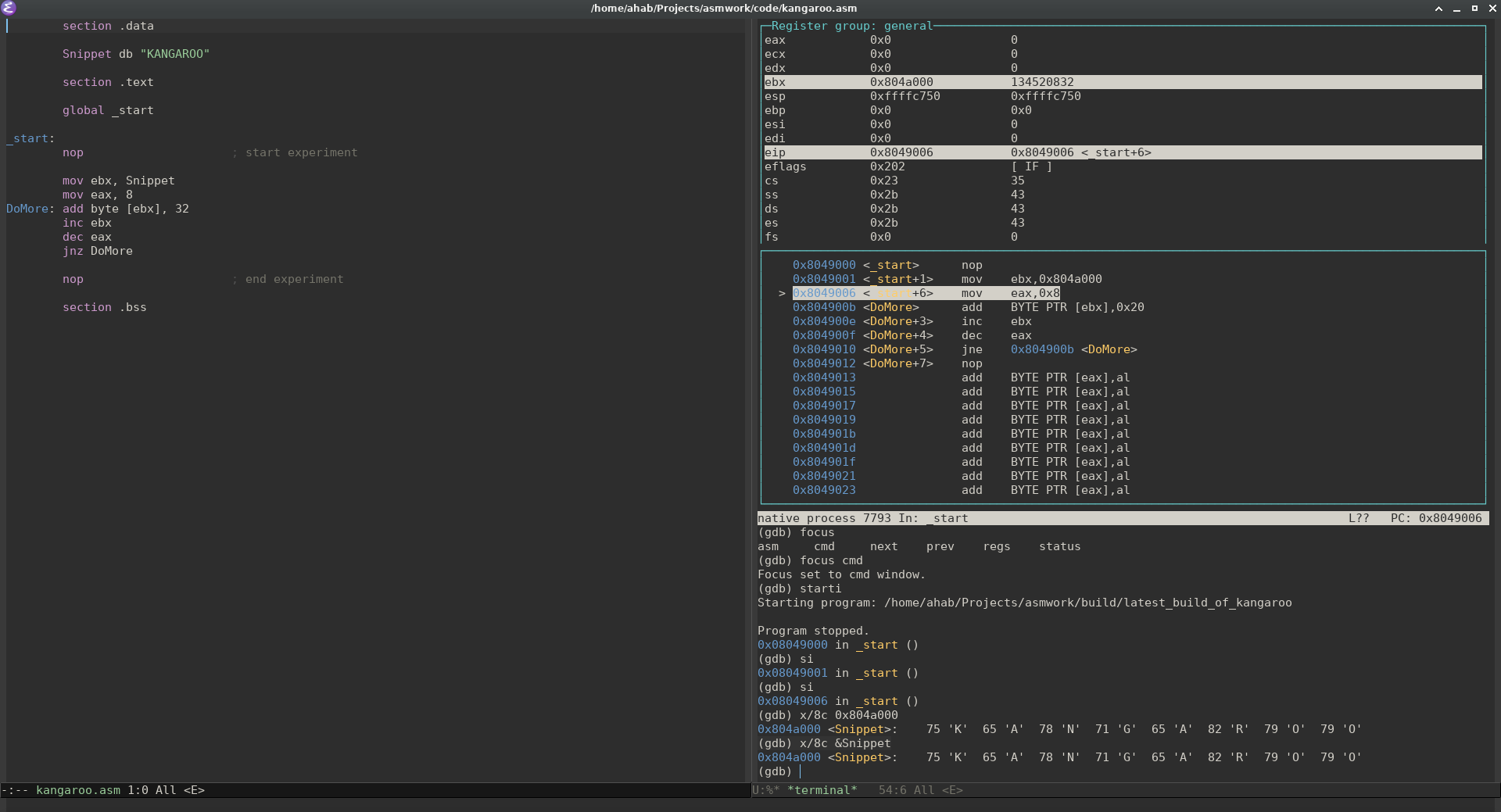The image size is (1501, 812).
Task: Click the 'asm' focus completion option
Action: coord(768,546)
